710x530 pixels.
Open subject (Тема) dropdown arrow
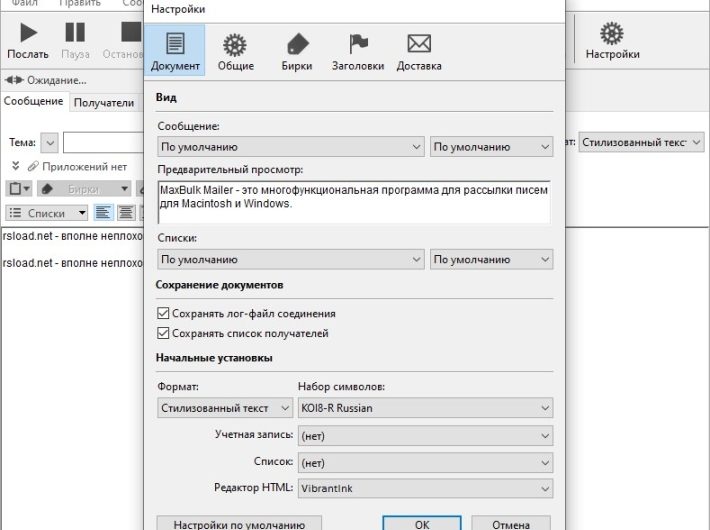[49, 143]
